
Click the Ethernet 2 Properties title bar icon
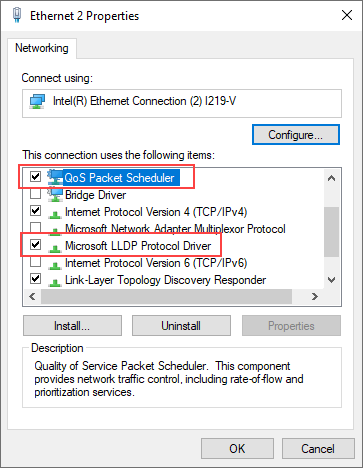(x=17, y=15)
